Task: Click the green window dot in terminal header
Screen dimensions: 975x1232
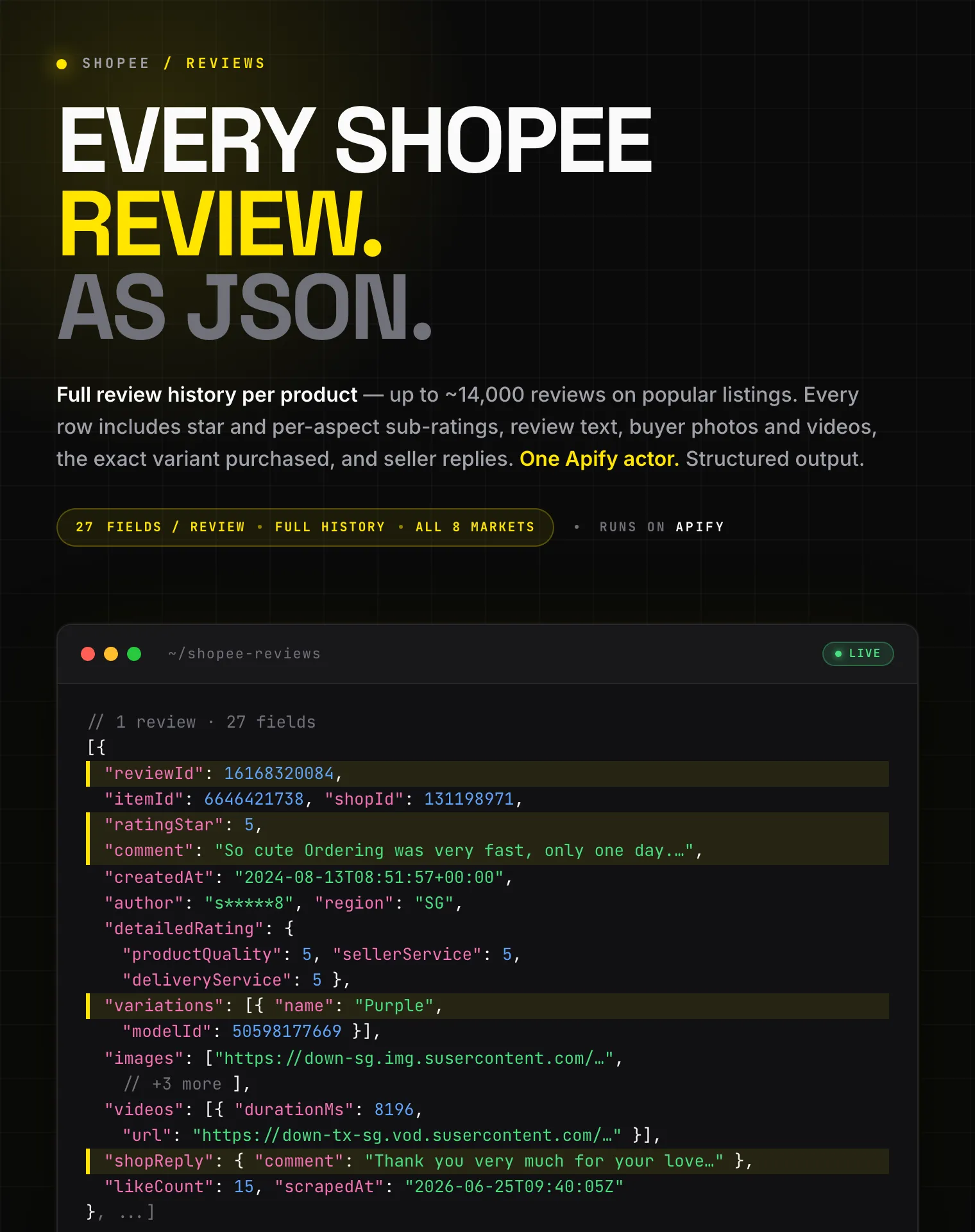Action: coord(134,654)
